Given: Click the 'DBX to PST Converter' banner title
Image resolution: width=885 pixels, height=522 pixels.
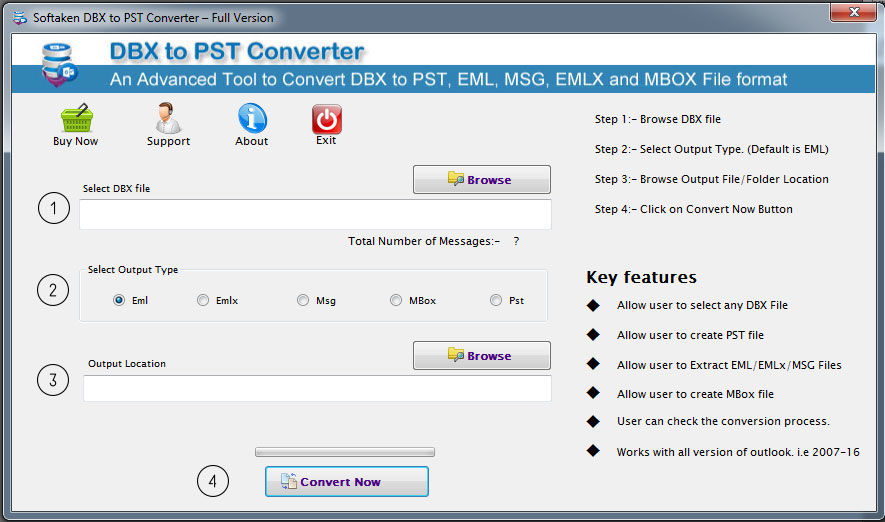Looking at the screenshot, I should (x=237, y=51).
